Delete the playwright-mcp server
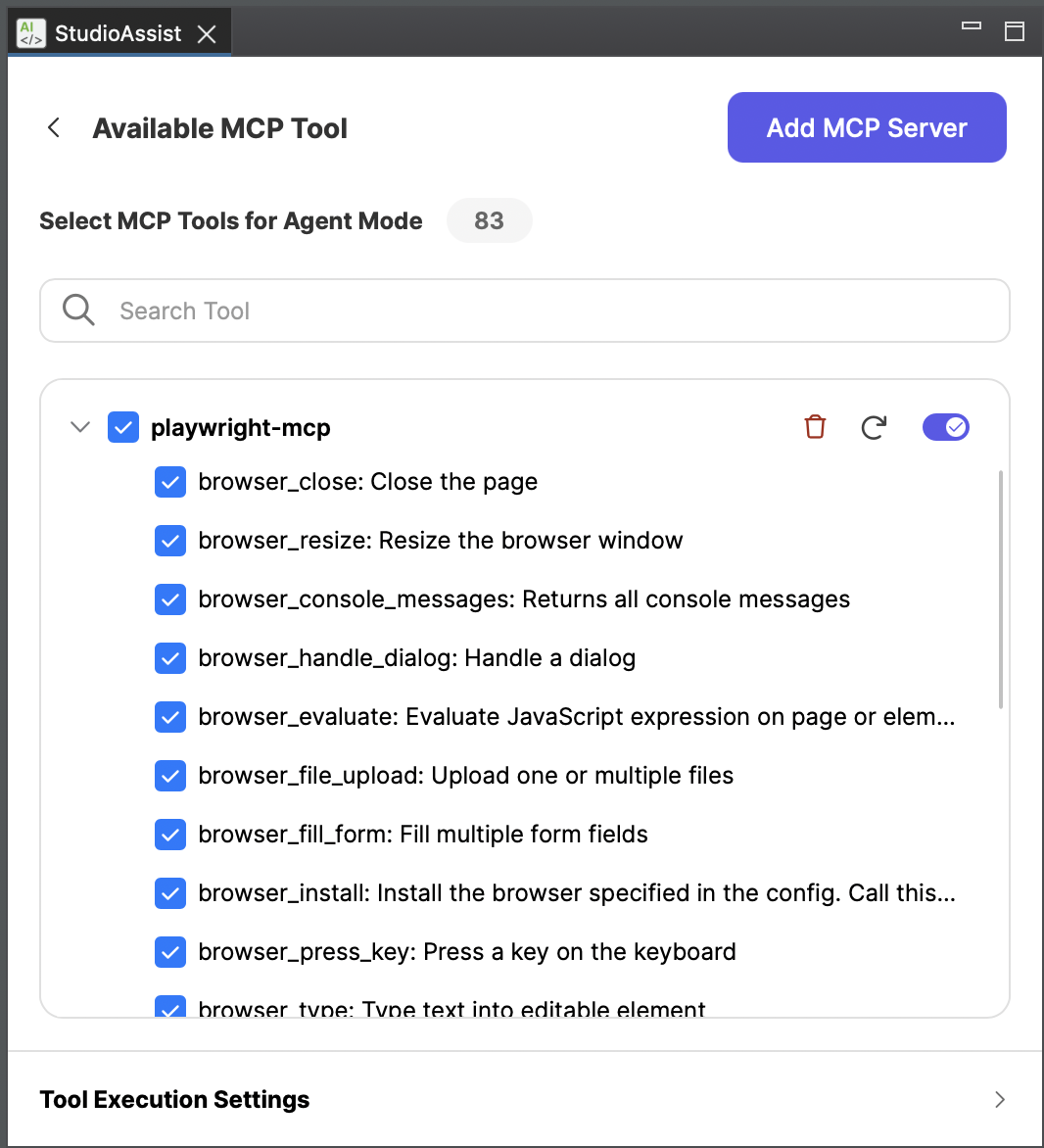The image size is (1044, 1148). tap(814, 427)
